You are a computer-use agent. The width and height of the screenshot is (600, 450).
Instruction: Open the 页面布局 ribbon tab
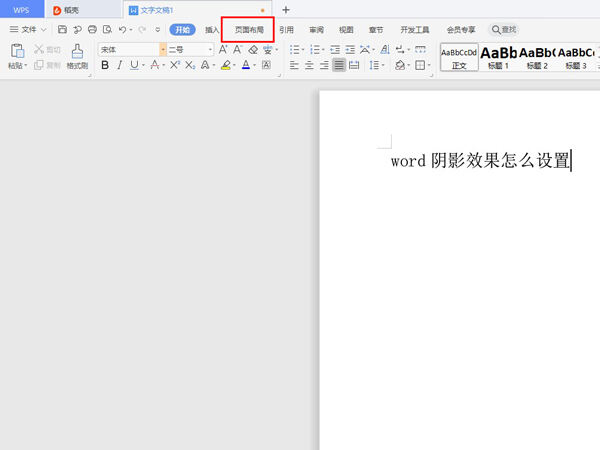[x=248, y=30]
